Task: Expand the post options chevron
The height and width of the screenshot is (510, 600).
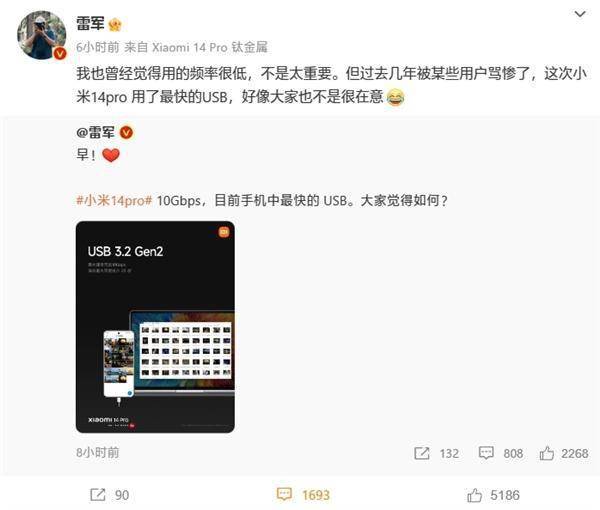Action: point(580,14)
